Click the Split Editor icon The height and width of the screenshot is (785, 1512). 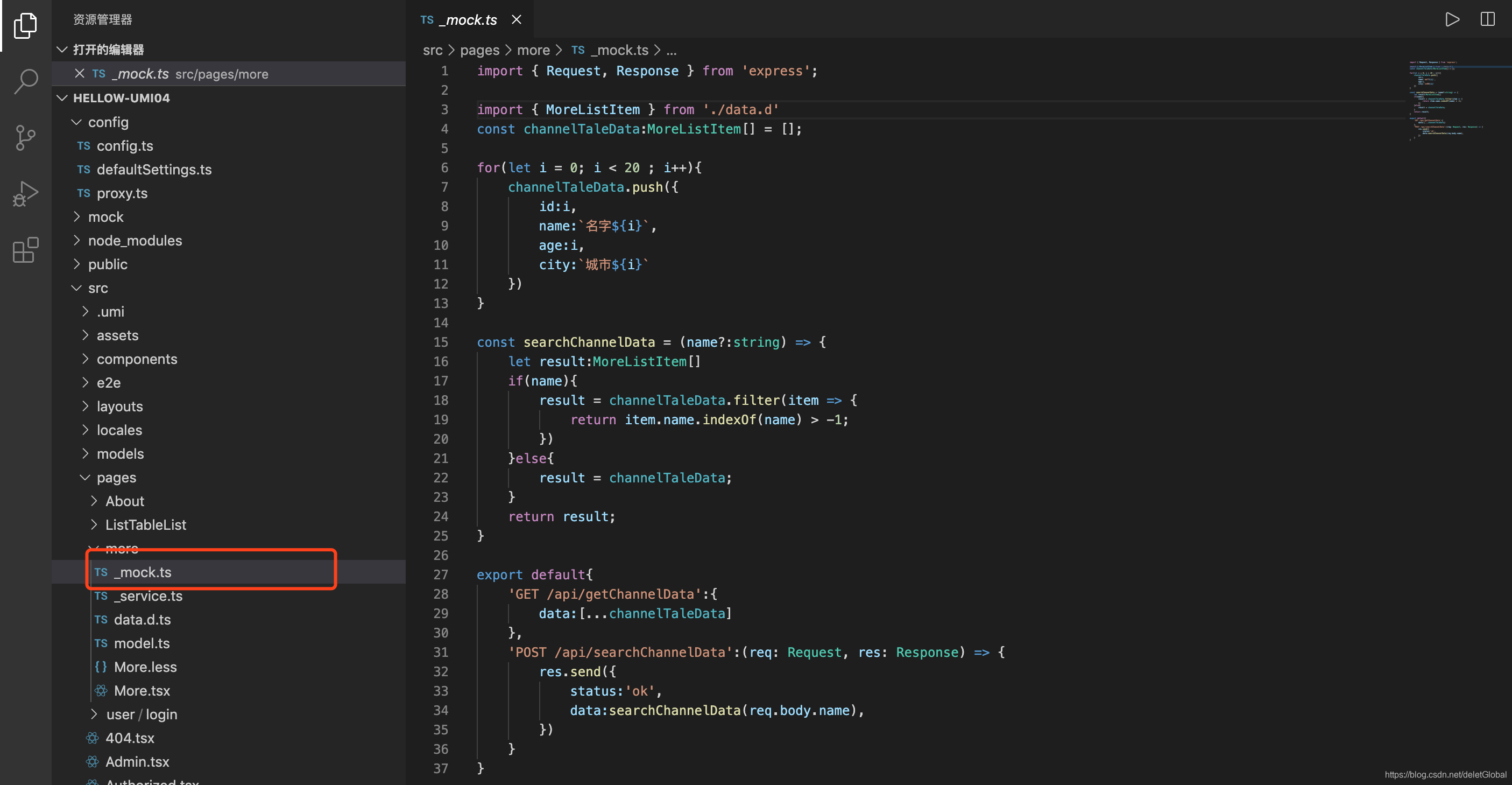(x=1487, y=19)
